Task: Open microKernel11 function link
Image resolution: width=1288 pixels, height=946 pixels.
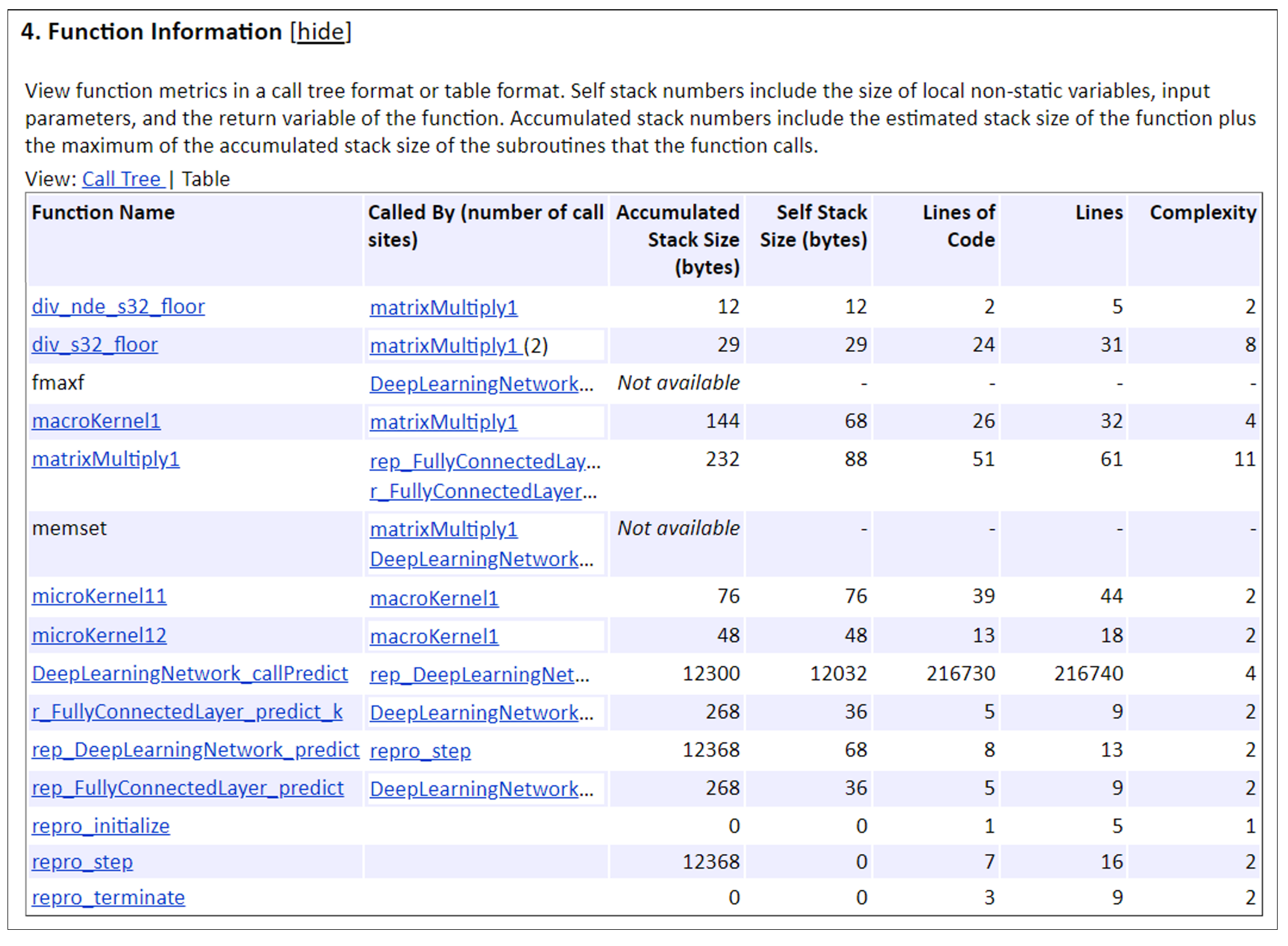Action: [99, 596]
